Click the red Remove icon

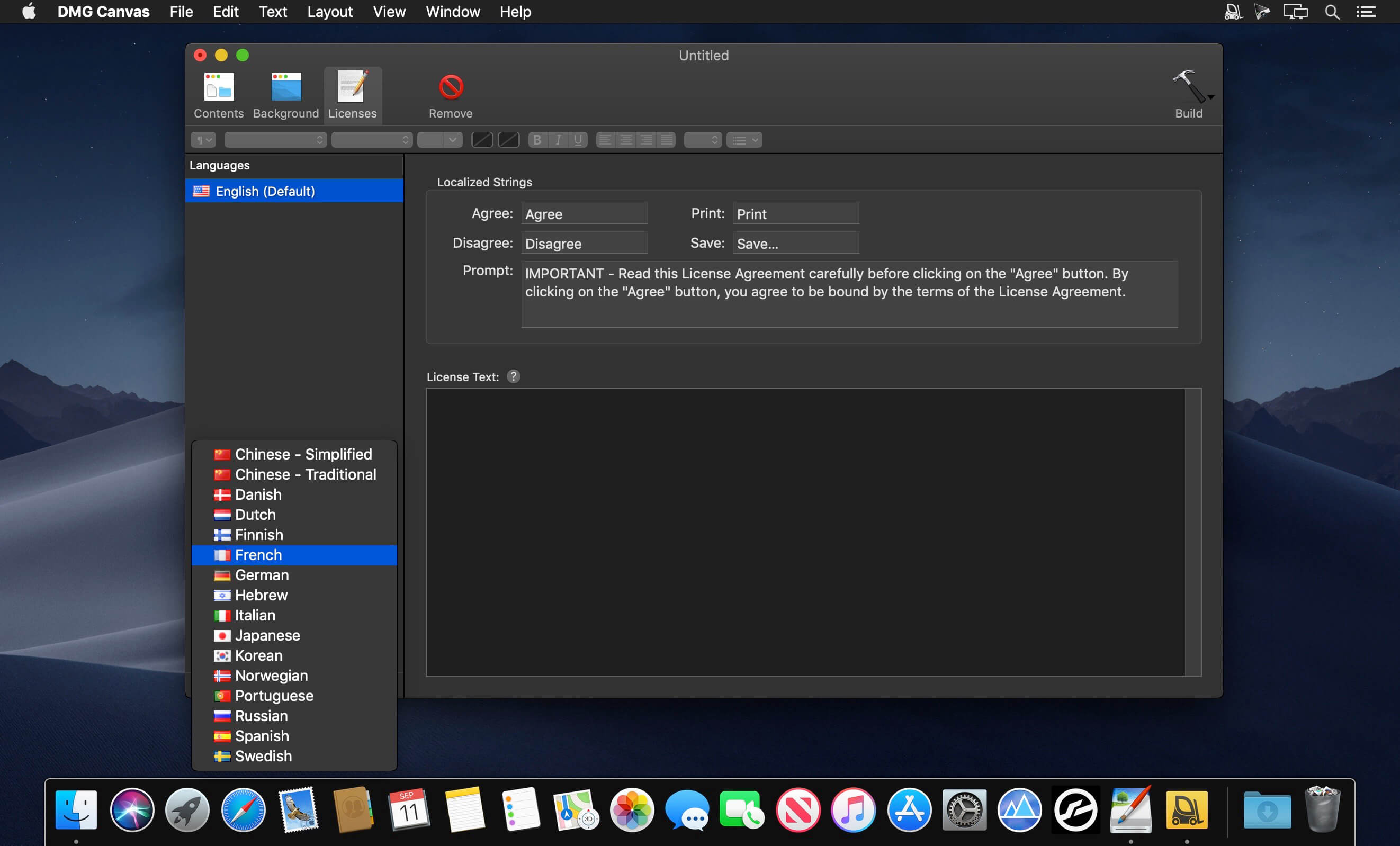(451, 87)
